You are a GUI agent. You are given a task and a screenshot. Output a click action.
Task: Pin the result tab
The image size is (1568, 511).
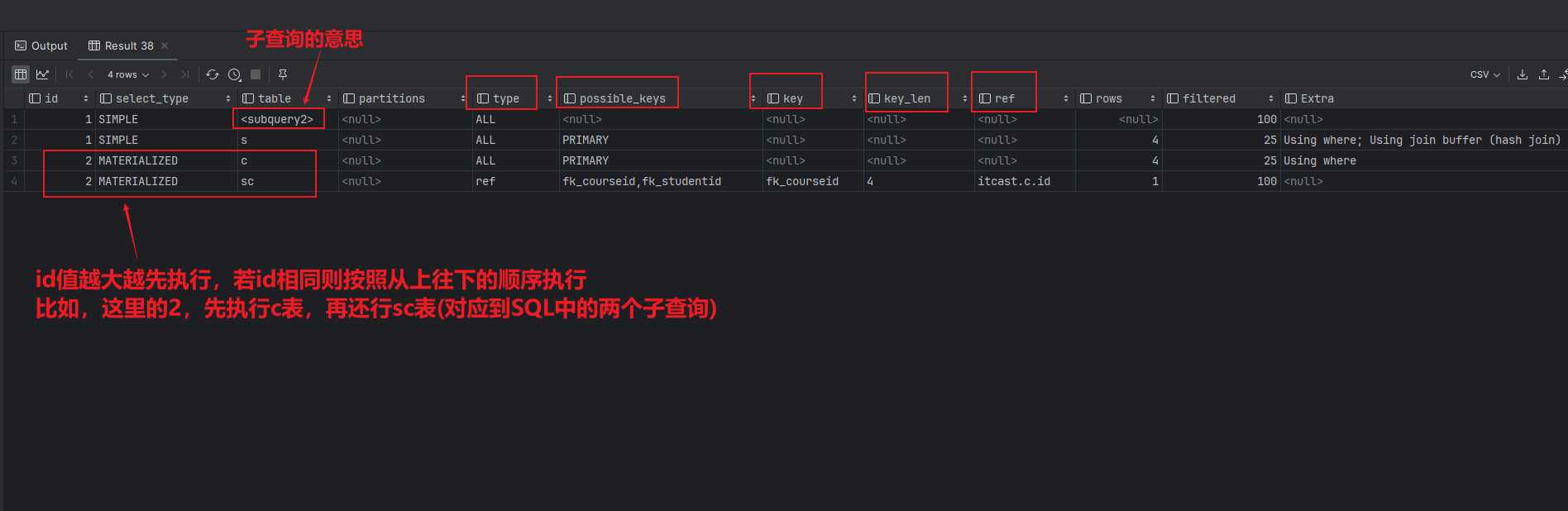(283, 74)
